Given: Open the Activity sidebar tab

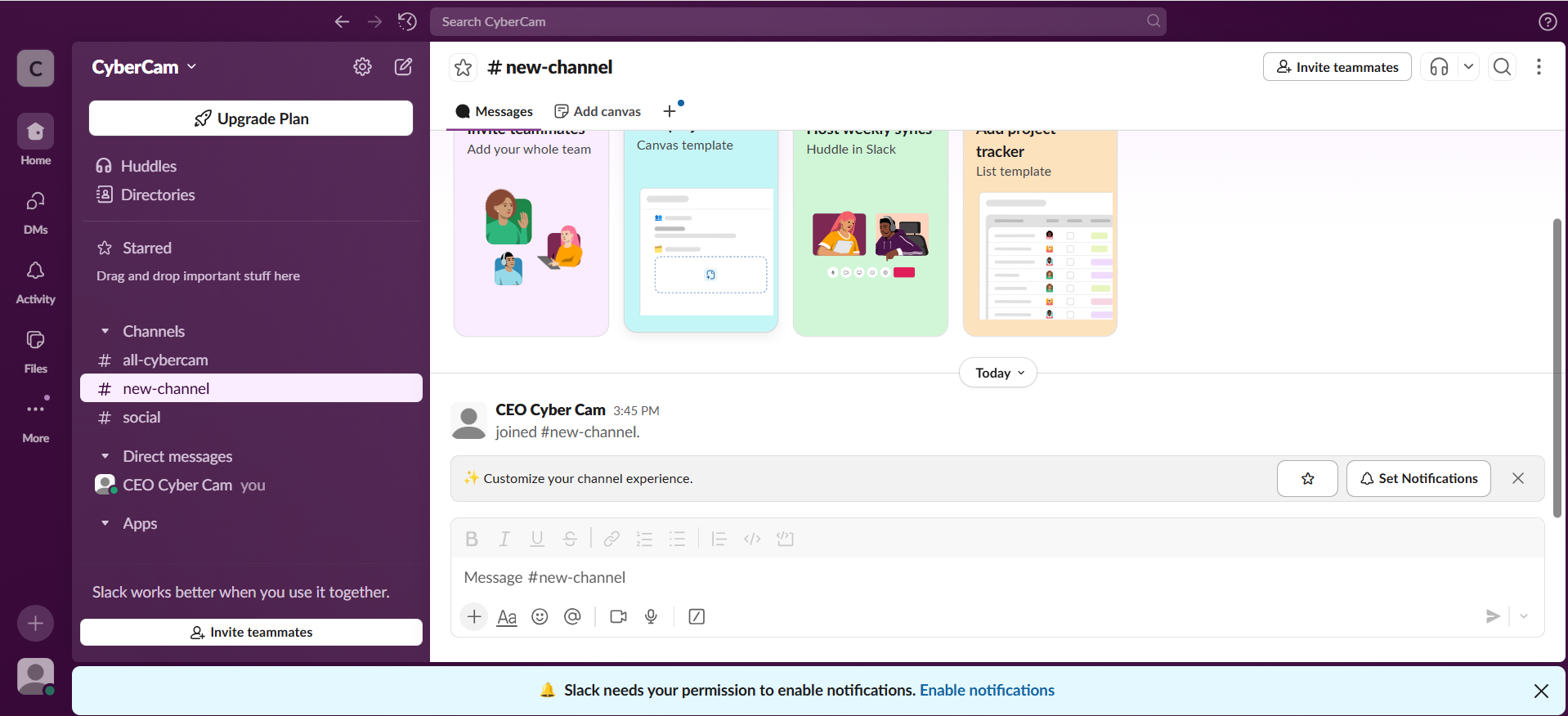Looking at the screenshot, I should tap(36, 281).
